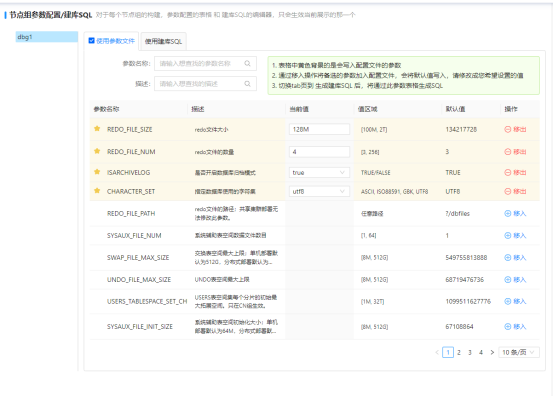Open the ISARCHIVELOG value dropdown
Viewport: 553px width, 397px height.
tap(319, 172)
